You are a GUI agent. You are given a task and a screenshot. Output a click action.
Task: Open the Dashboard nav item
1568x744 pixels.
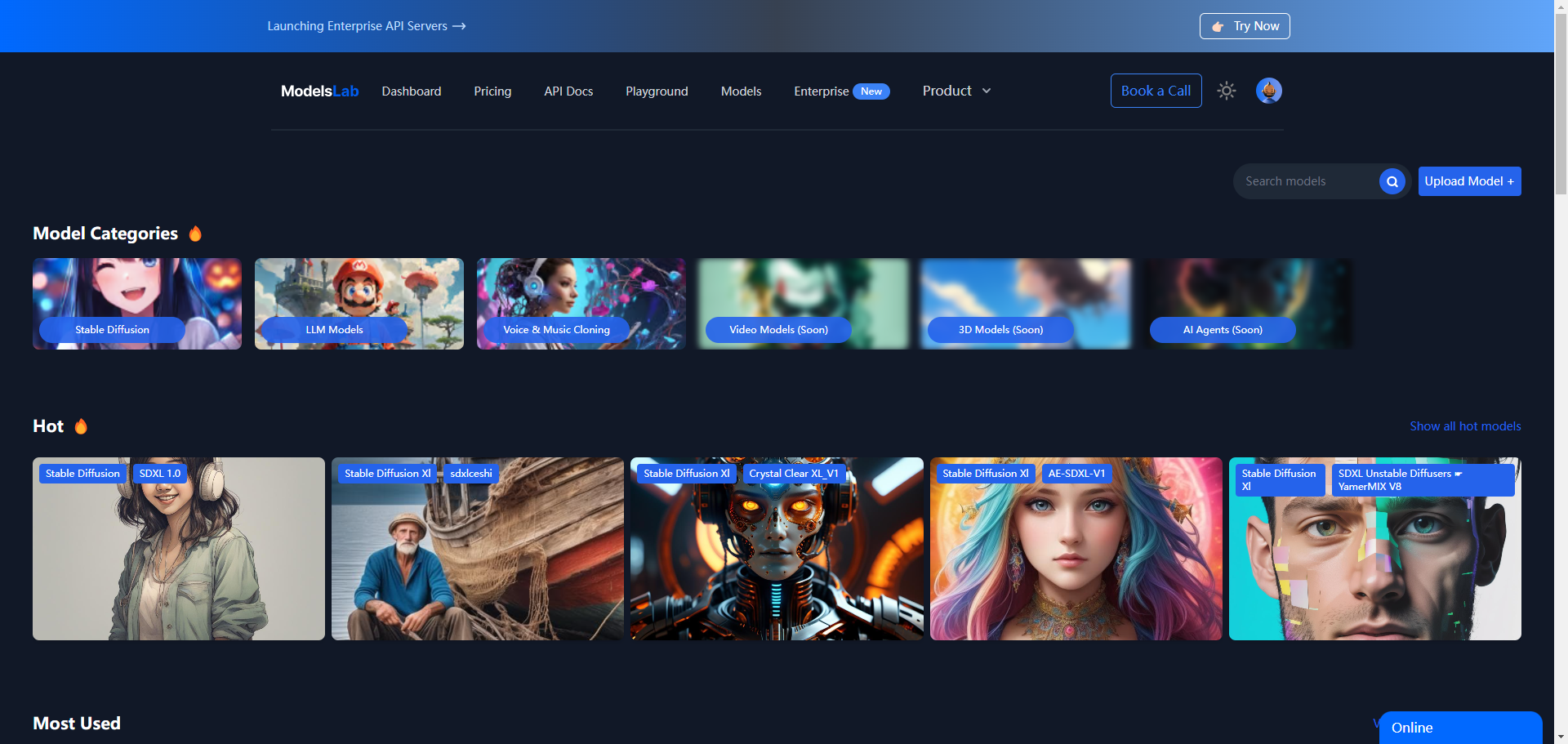click(x=411, y=91)
